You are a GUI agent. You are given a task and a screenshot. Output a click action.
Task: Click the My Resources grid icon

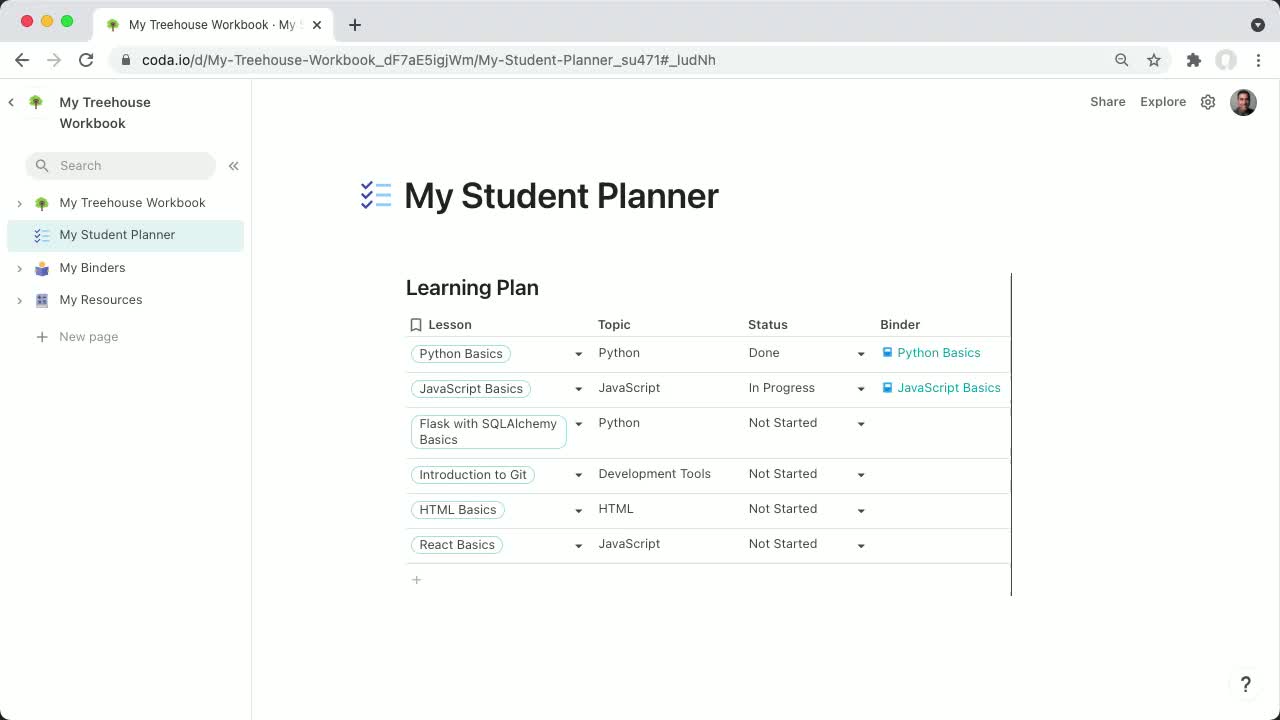[40, 300]
